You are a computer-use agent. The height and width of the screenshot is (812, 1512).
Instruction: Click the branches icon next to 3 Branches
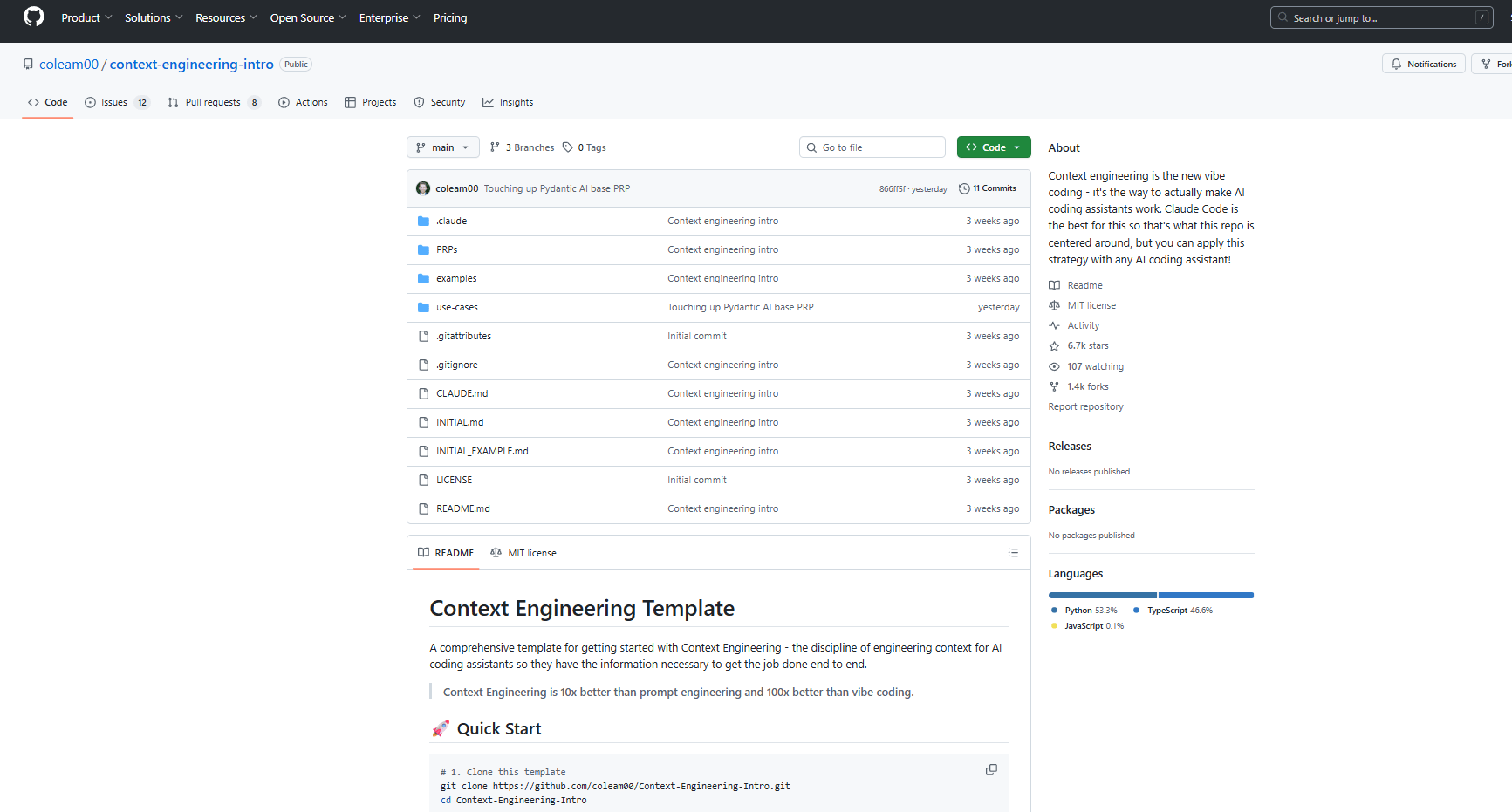click(496, 147)
